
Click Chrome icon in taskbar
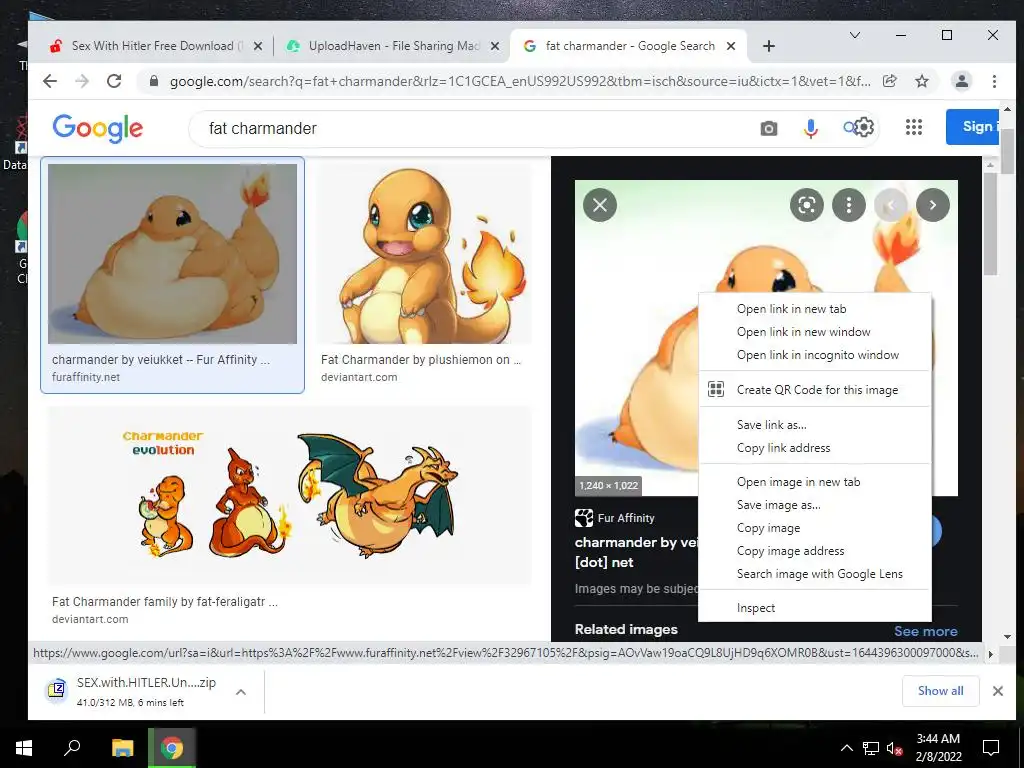point(172,748)
